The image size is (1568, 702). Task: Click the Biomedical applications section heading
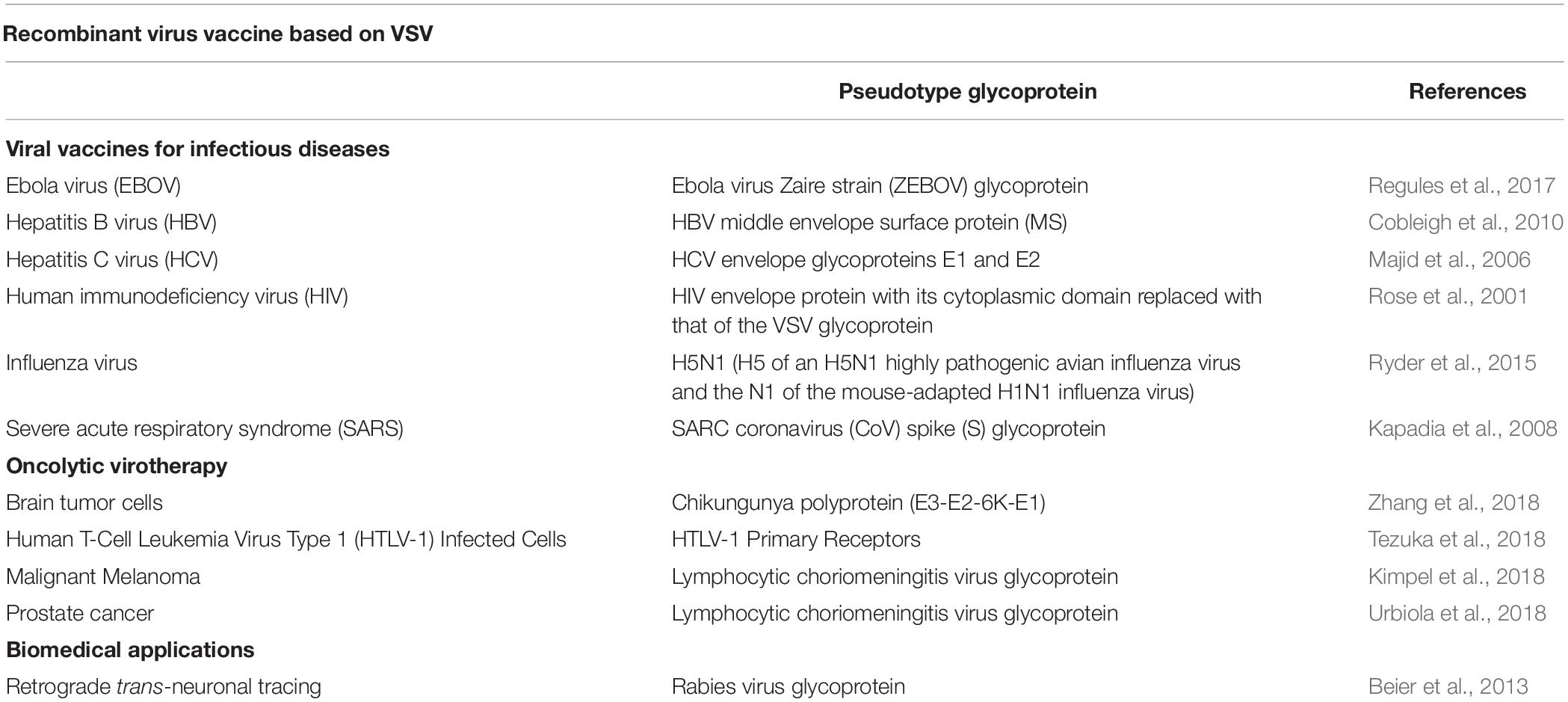pyautogui.click(x=130, y=650)
